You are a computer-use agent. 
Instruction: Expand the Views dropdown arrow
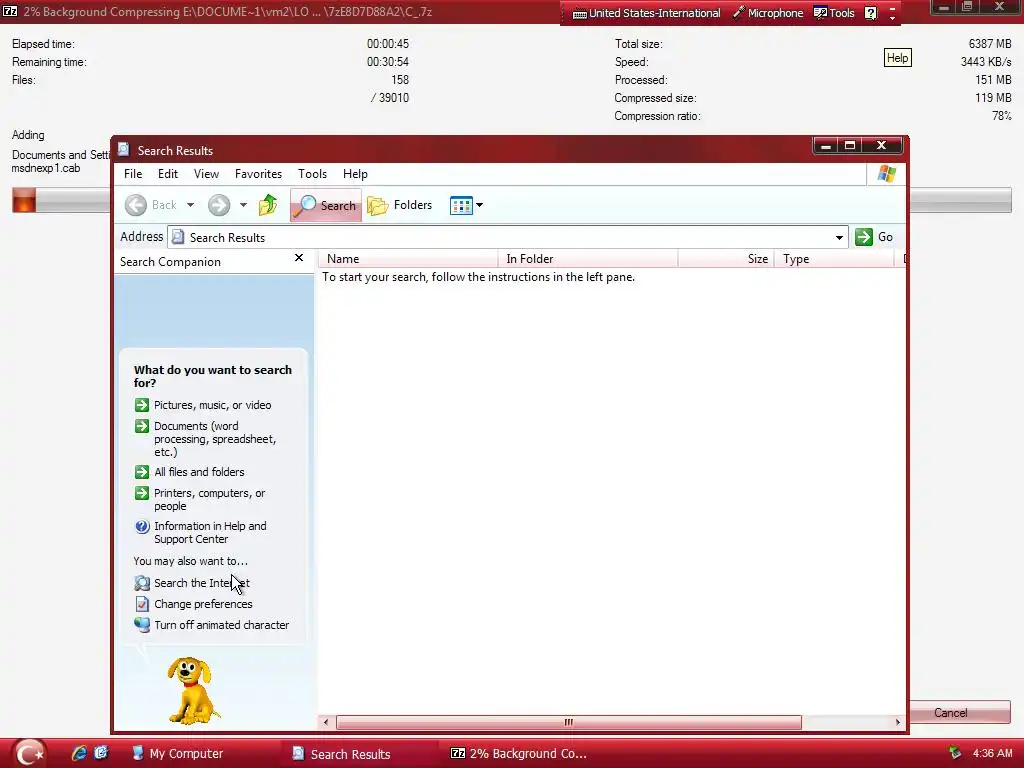click(479, 205)
